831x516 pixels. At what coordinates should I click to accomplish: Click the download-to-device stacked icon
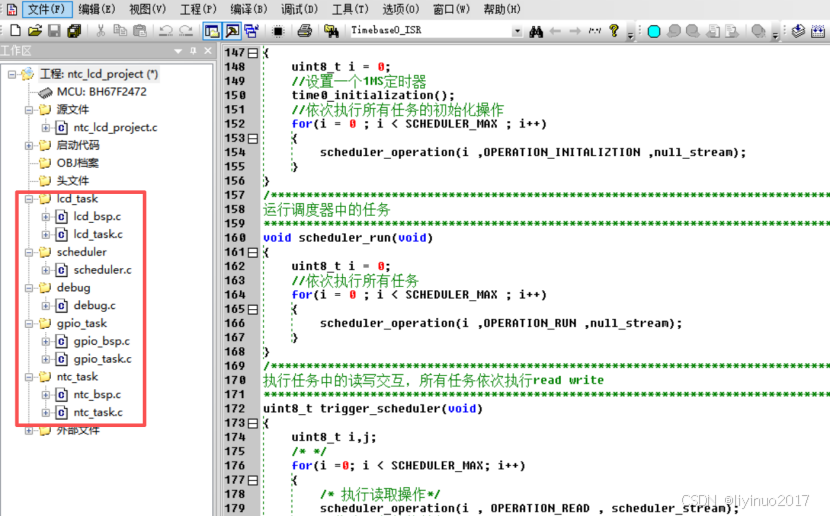point(798,31)
